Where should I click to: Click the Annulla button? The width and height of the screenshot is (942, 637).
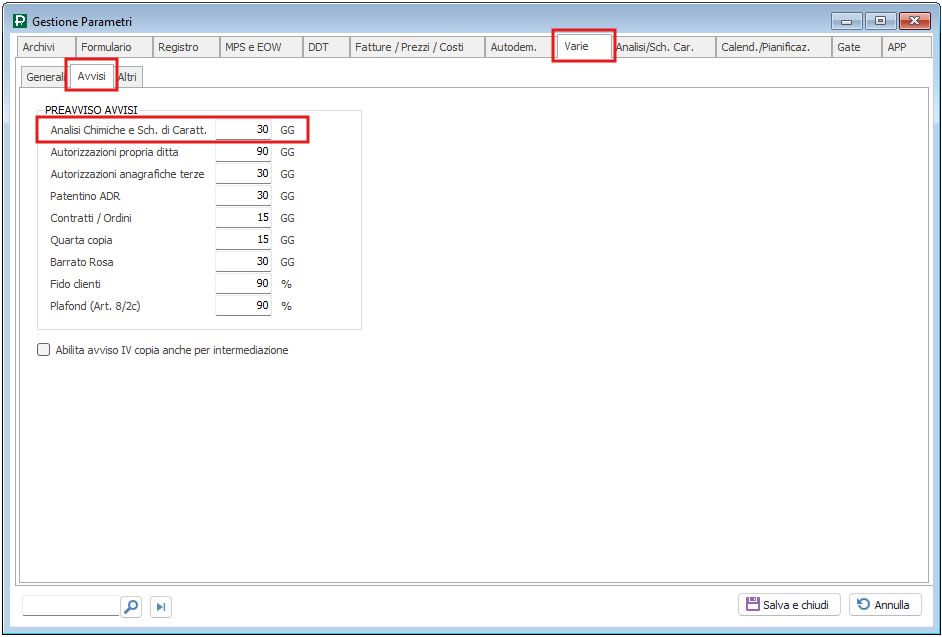tap(885, 605)
